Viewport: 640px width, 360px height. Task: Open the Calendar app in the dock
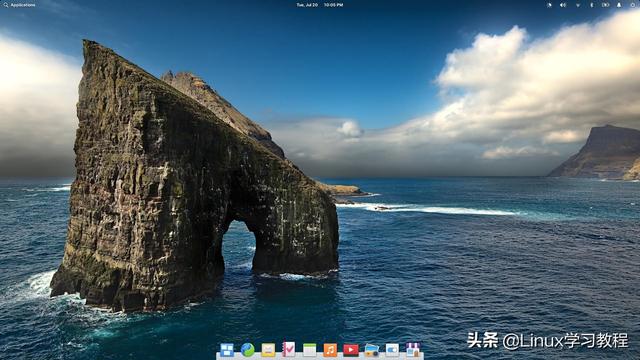pos(309,350)
